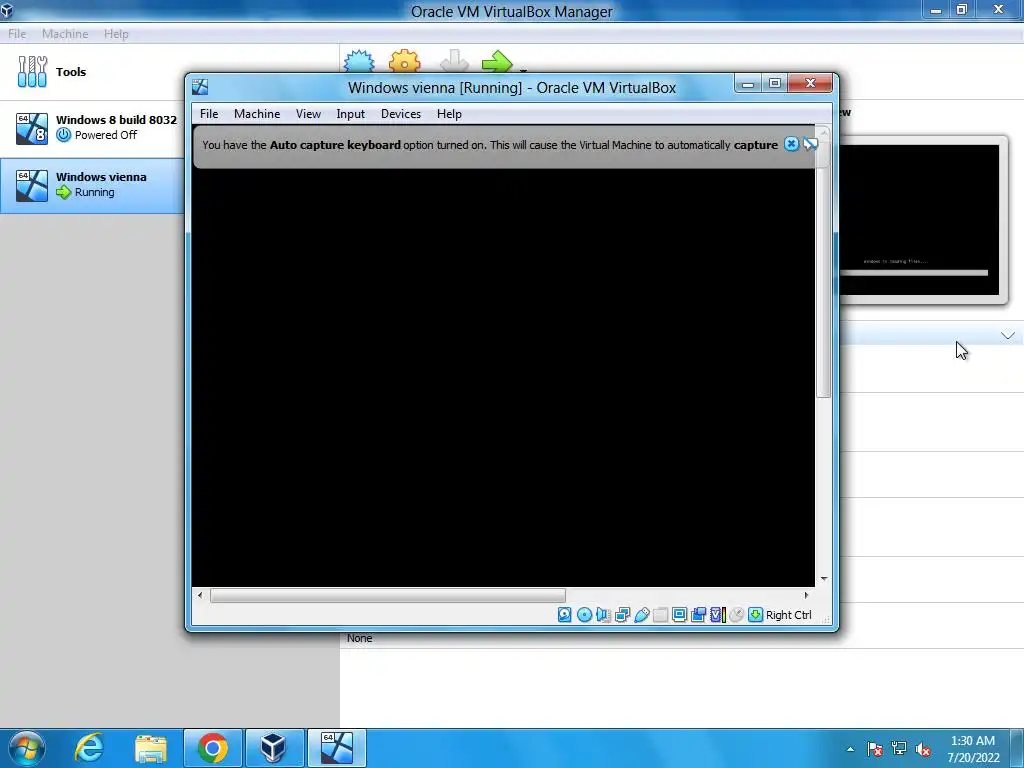Click the green Show arrow in Manager toolbar
This screenshot has width=1024, height=768.
(x=497, y=62)
